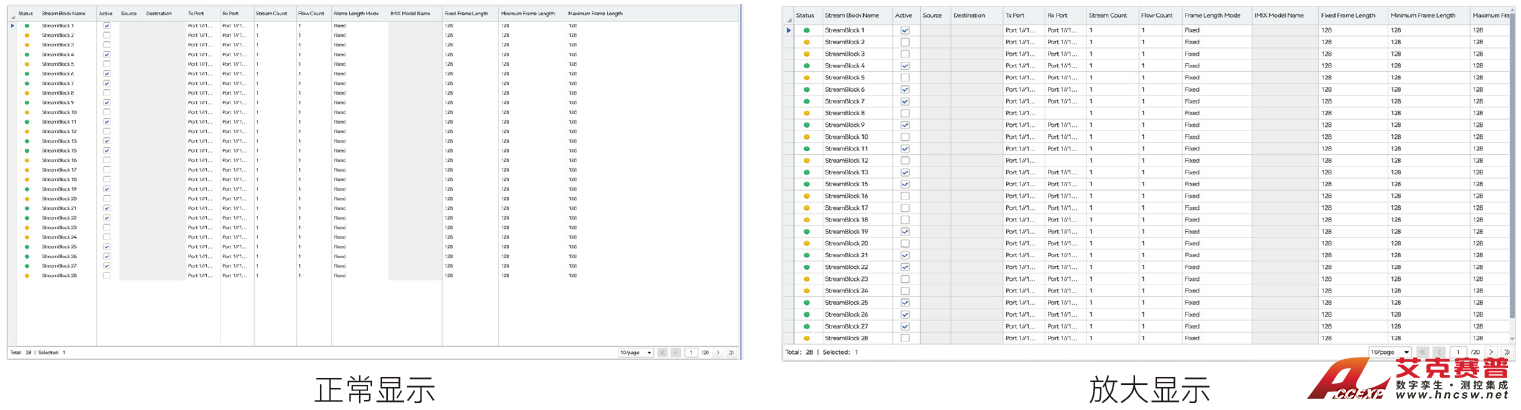The height and width of the screenshot is (410, 1521).
Task: Click vertical scrollbar of the enlarged table
Action: pos(1512,180)
